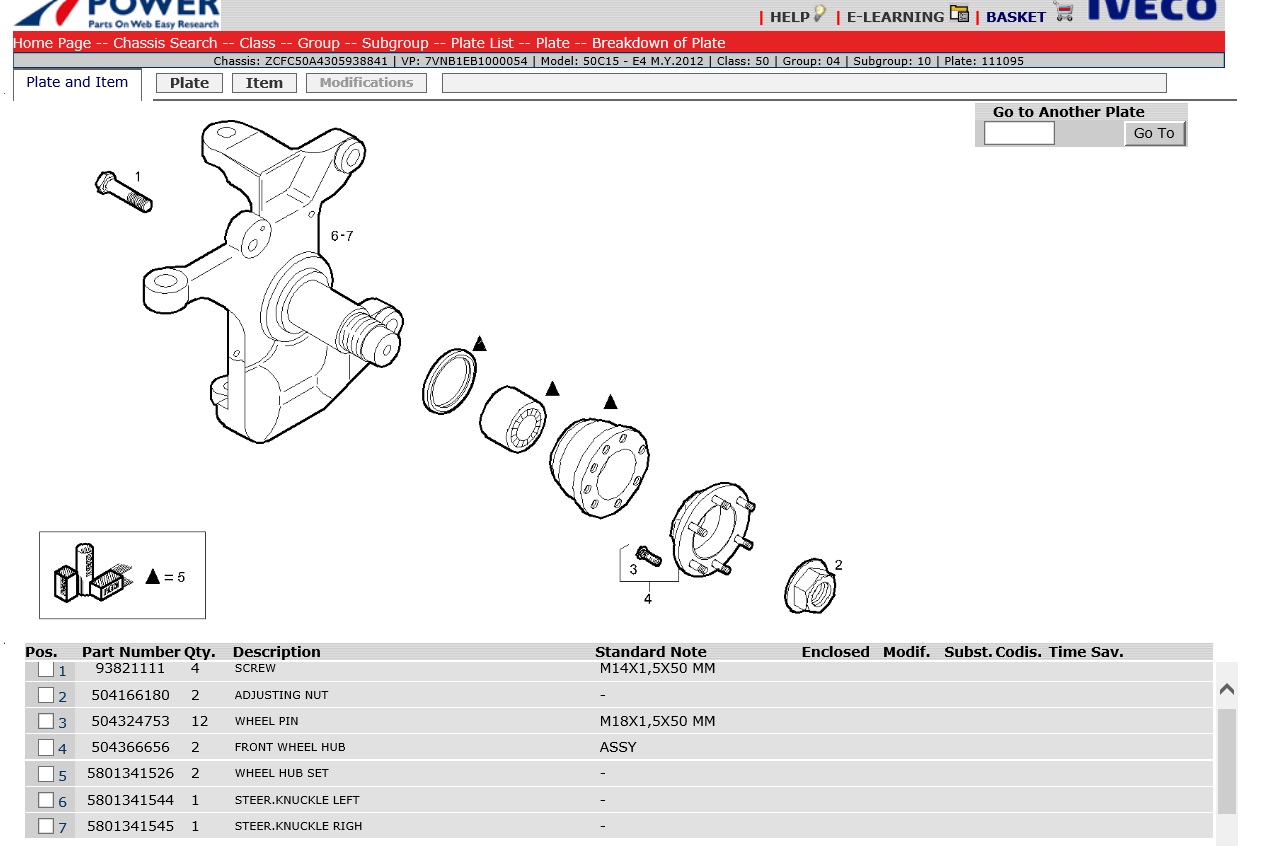Click the IVECO logo

[x=1152, y=11]
